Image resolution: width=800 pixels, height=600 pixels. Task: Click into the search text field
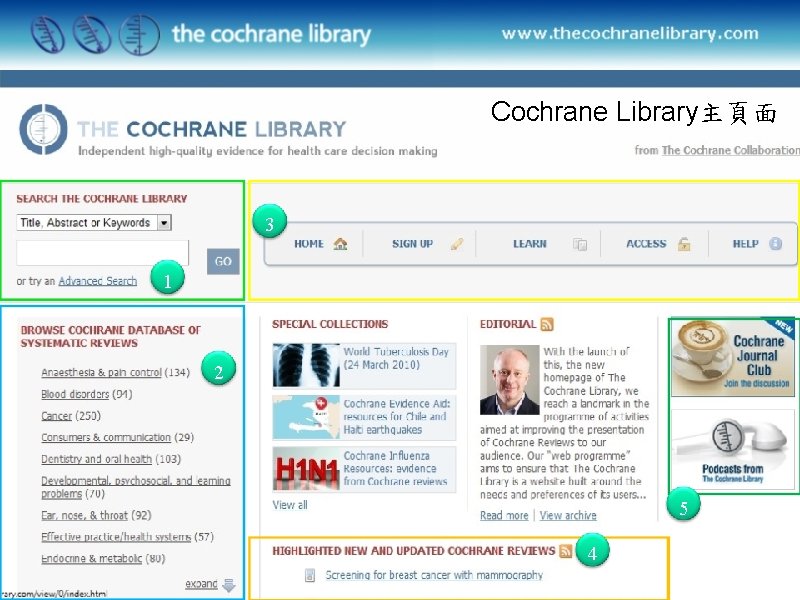[x=103, y=253]
